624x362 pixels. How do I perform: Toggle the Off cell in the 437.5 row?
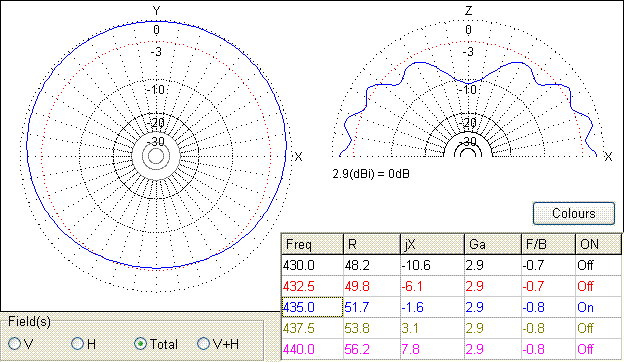pyautogui.click(x=599, y=328)
